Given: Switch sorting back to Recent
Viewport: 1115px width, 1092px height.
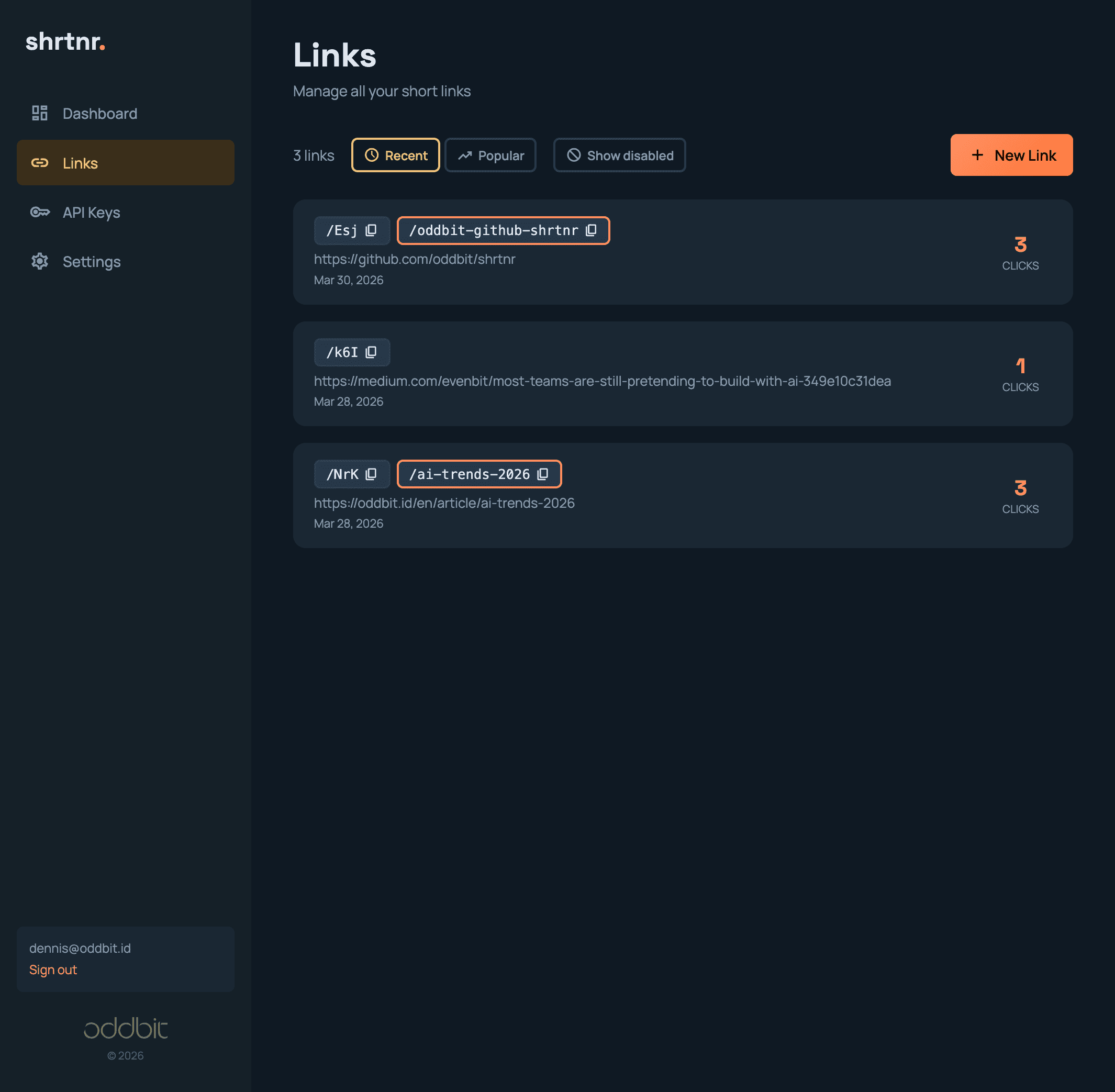Looking at the screenshot, I should (x=395, y=155).
